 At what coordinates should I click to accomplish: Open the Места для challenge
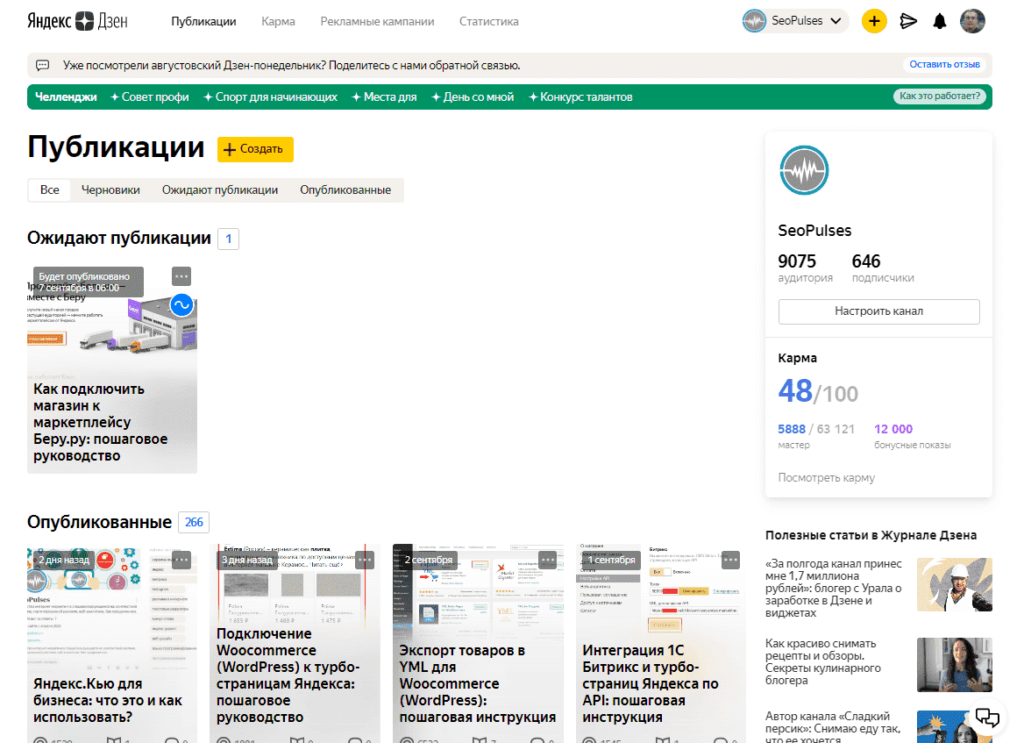pos(384,97)
